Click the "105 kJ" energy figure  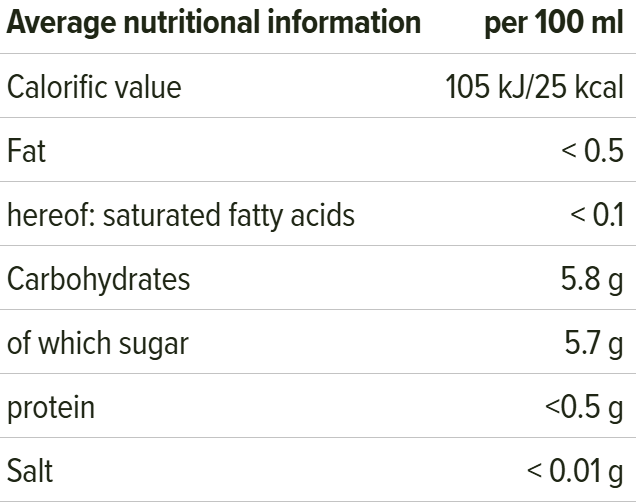tap(483, 87)
